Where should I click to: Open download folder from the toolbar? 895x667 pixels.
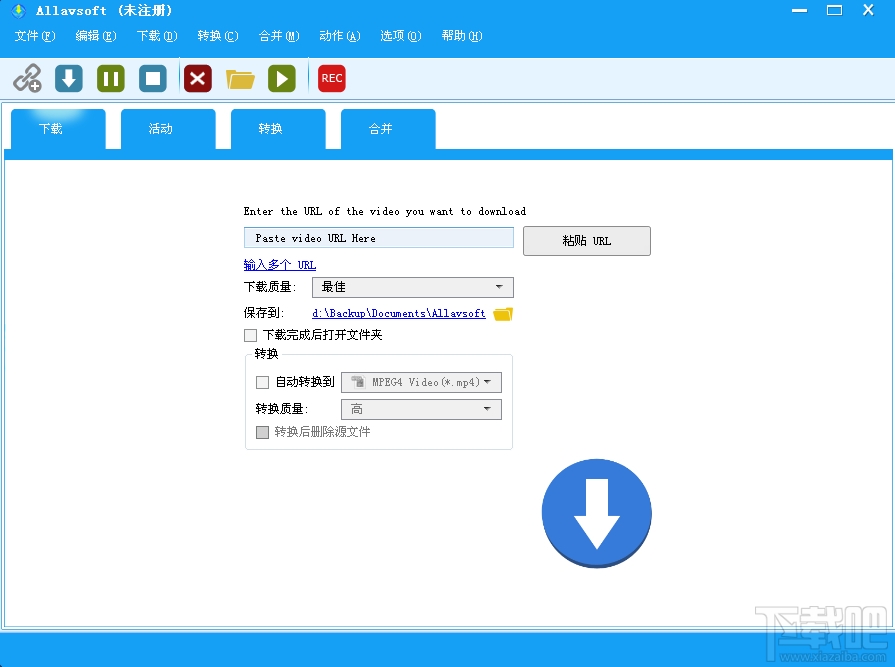pos(239,77)
